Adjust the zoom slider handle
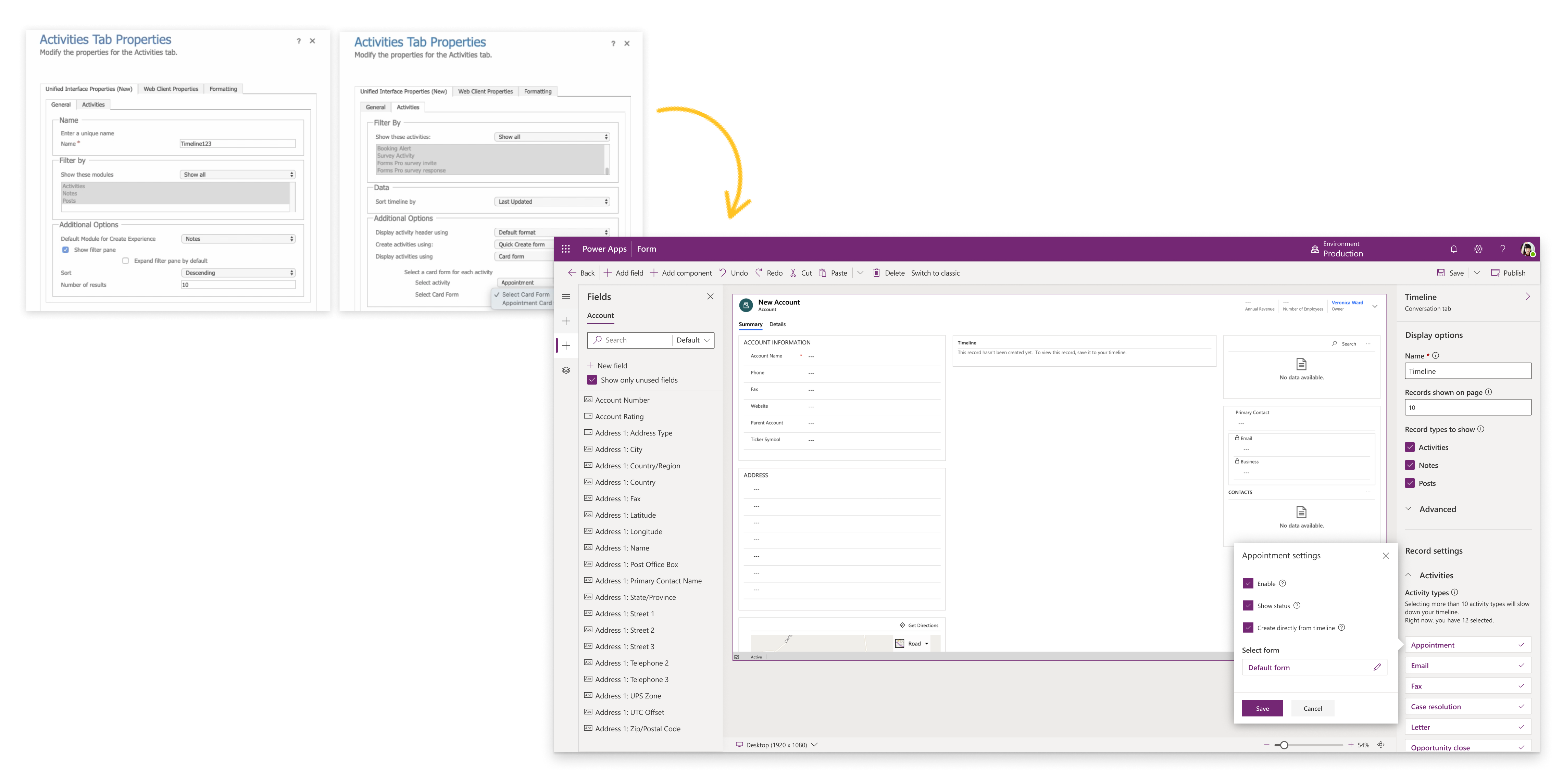The height and width of the screenshot is (784, 1563). pos(1284,745)
